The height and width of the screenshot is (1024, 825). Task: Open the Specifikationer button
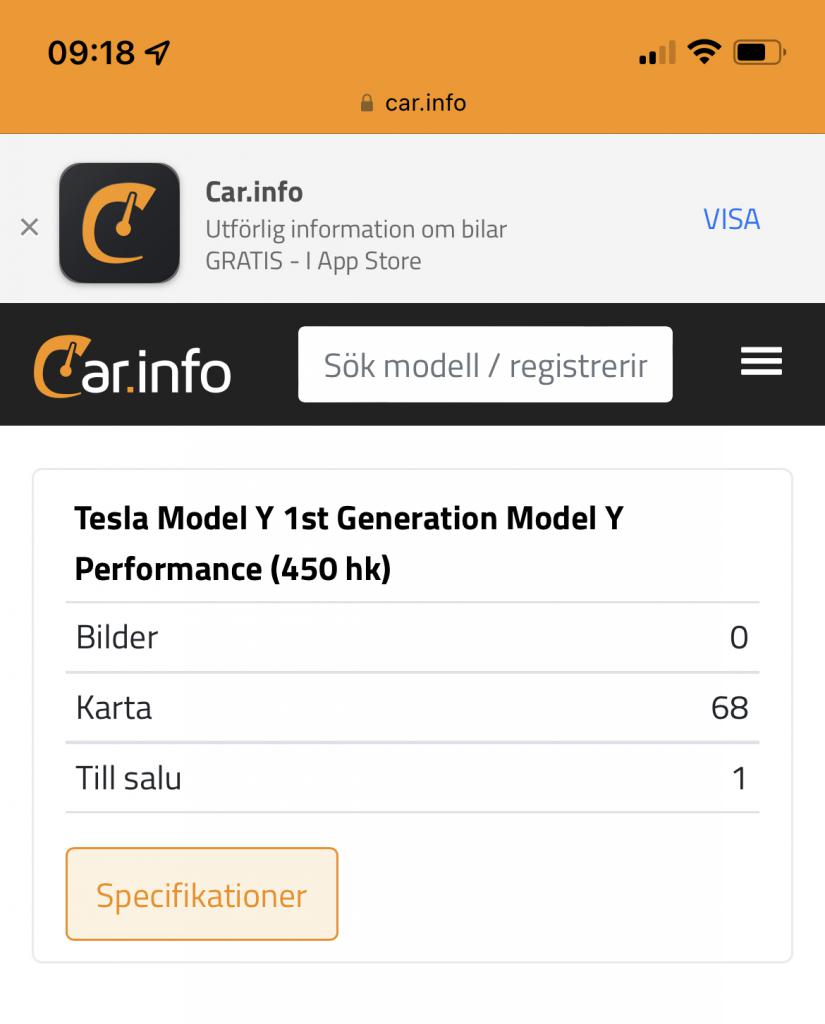click(202, 894)
